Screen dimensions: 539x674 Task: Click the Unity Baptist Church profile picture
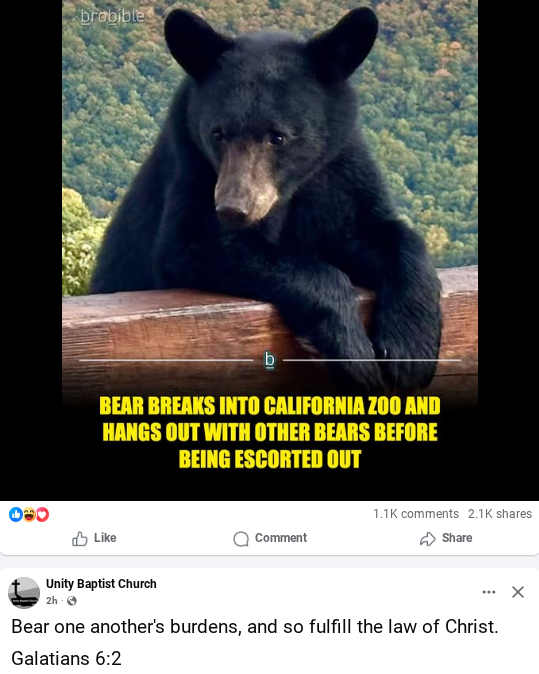pos(24,593)
